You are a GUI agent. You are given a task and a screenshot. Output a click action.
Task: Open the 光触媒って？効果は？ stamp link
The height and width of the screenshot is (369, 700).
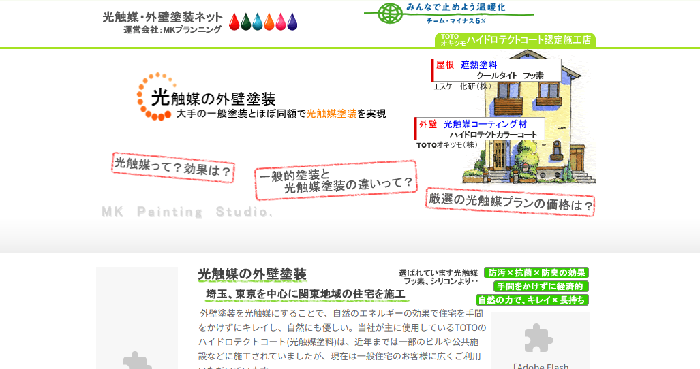click(x=173, y=167)
